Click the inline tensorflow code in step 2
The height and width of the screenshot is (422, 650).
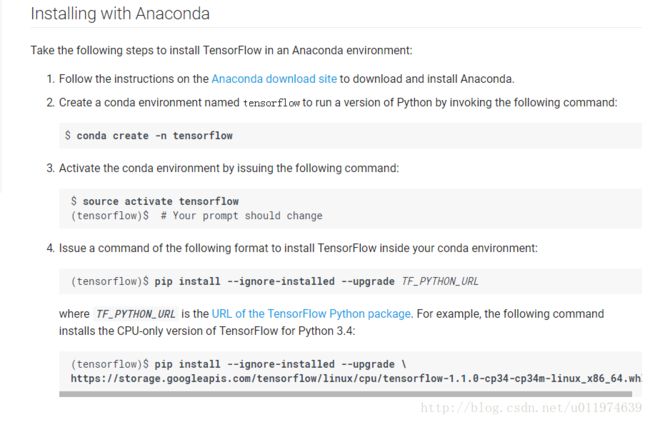coord(272,103)
